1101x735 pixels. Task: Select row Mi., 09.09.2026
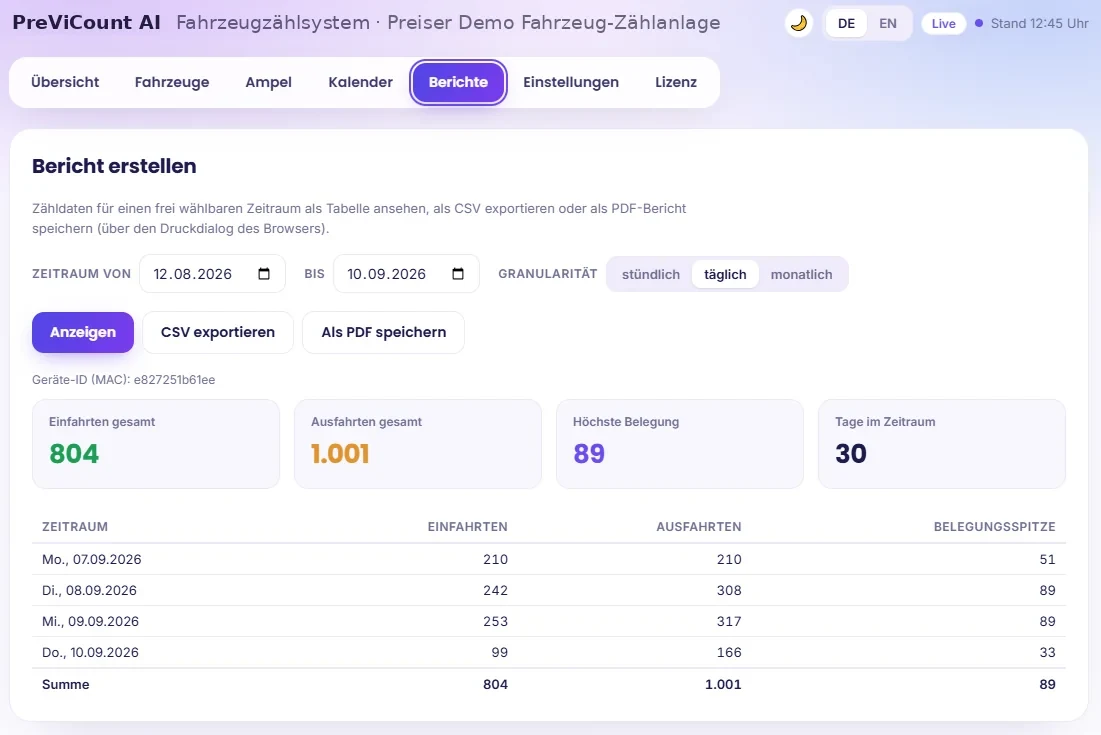[x=548, y=621]
